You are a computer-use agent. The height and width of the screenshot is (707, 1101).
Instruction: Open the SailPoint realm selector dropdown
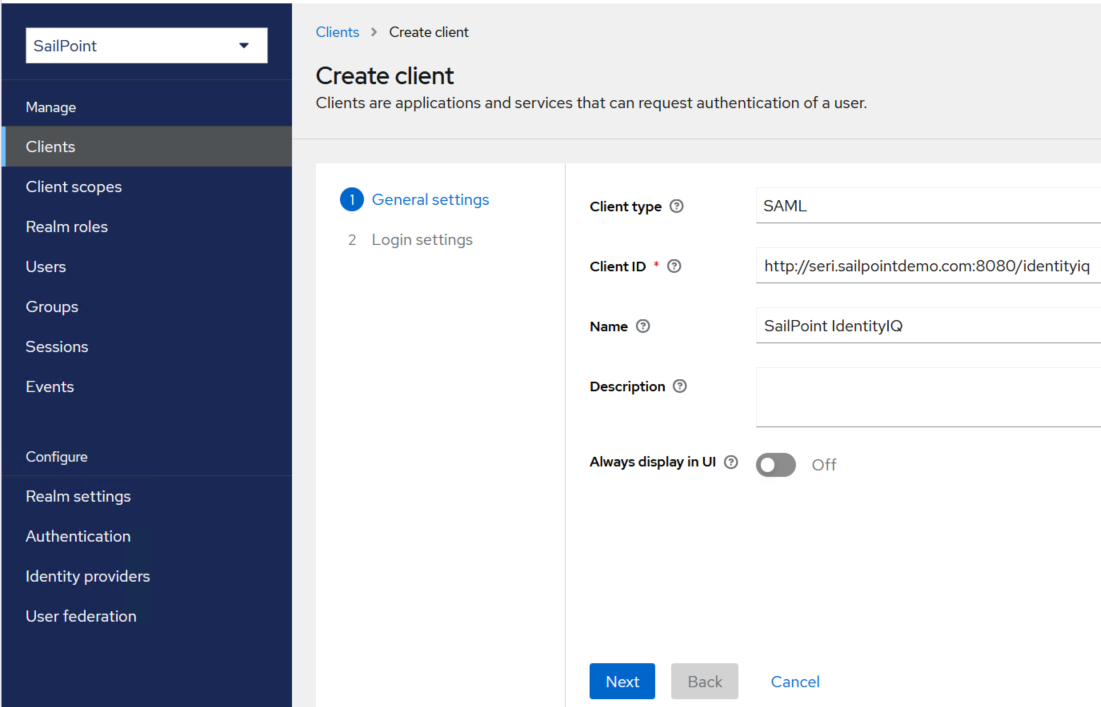click(x=146, y=46)
